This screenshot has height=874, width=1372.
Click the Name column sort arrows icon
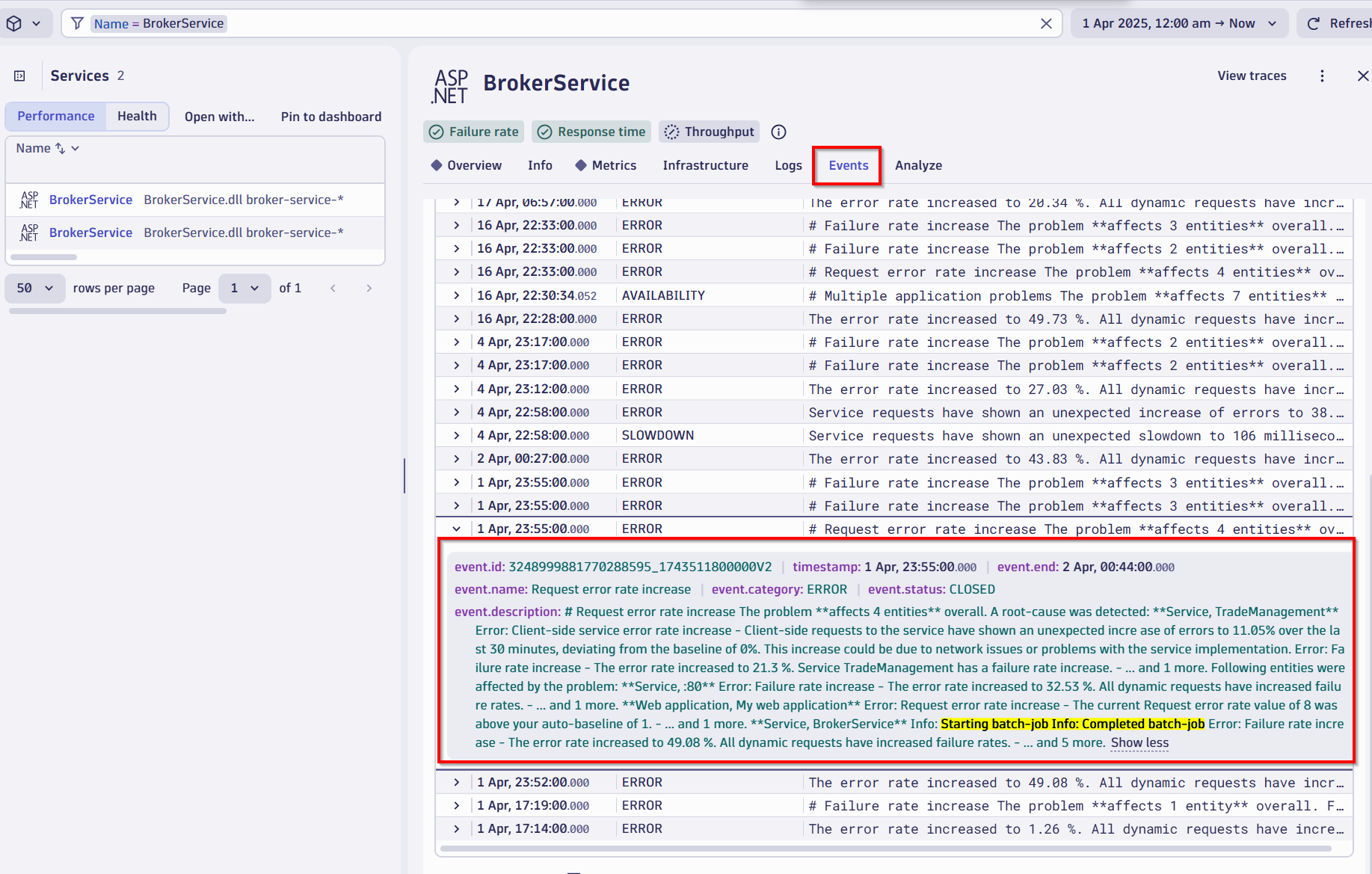point(61,149)
